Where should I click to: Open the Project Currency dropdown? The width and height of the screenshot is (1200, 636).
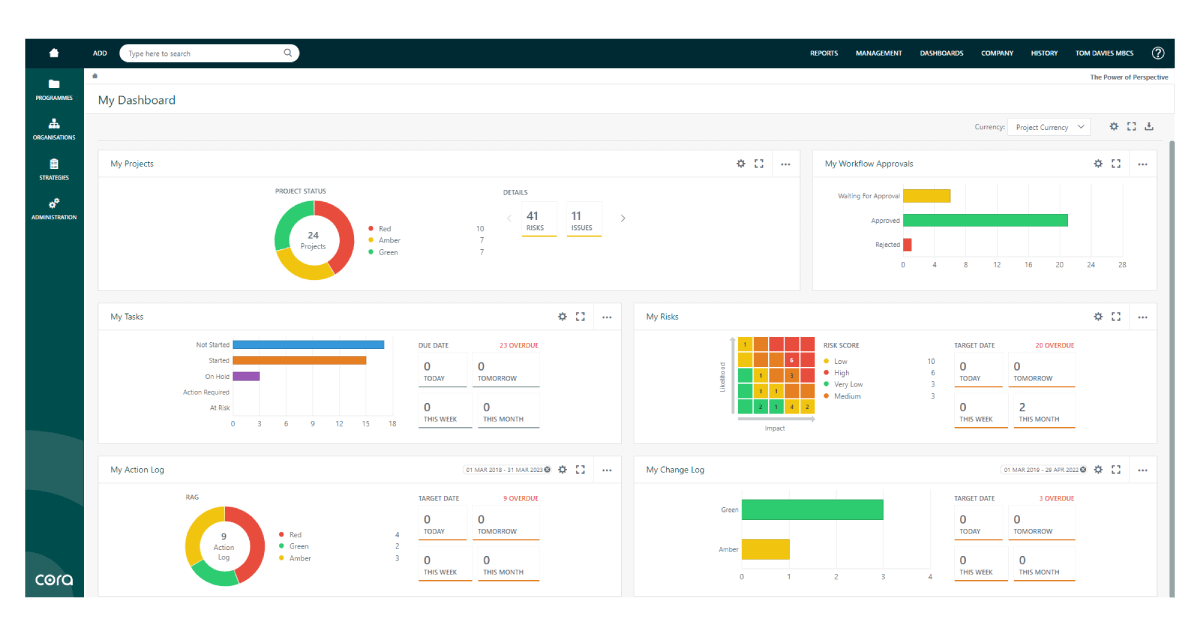[1048, 127]
